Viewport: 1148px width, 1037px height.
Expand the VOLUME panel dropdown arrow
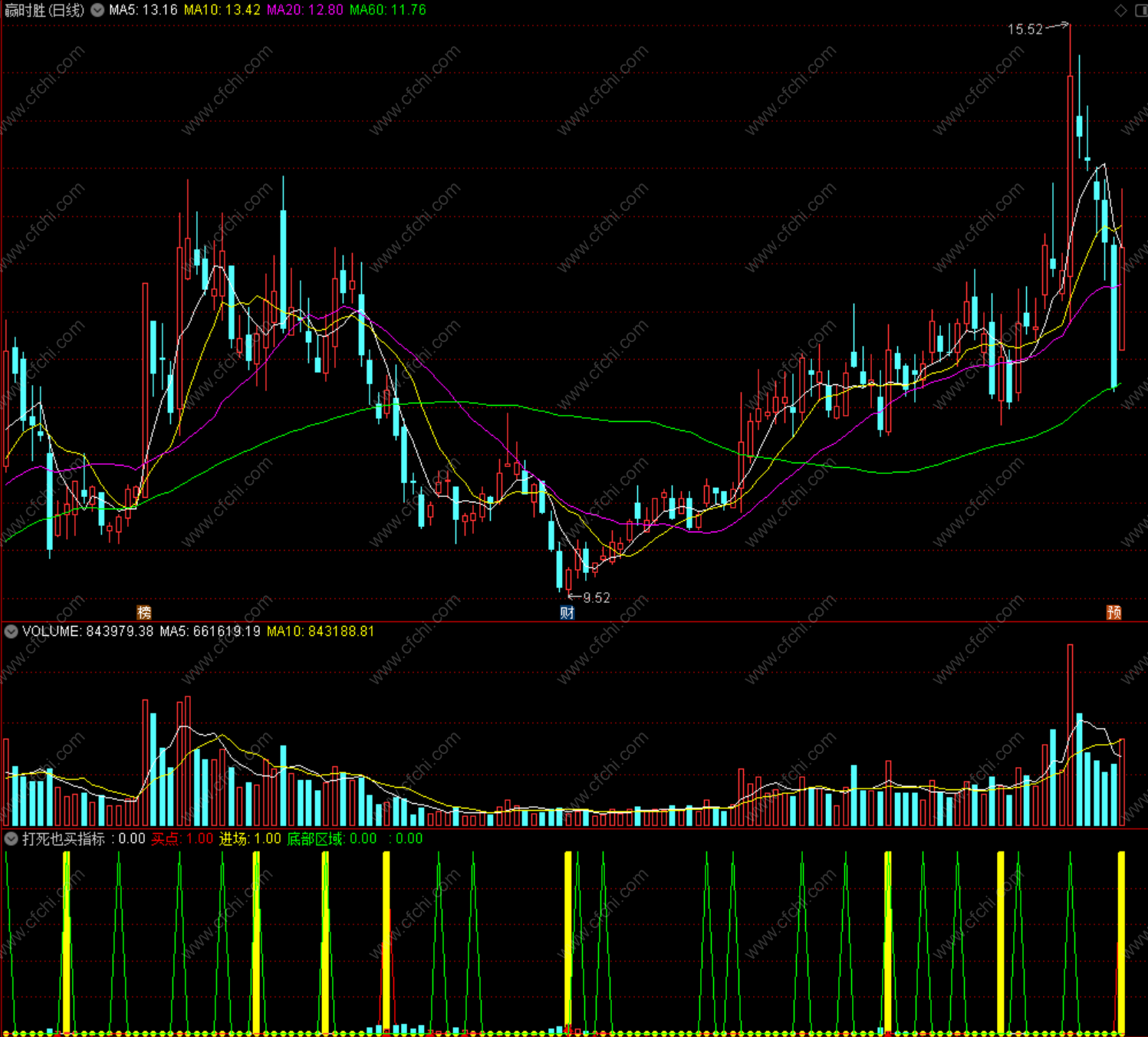pyautogui.click(x=11, y=631)
